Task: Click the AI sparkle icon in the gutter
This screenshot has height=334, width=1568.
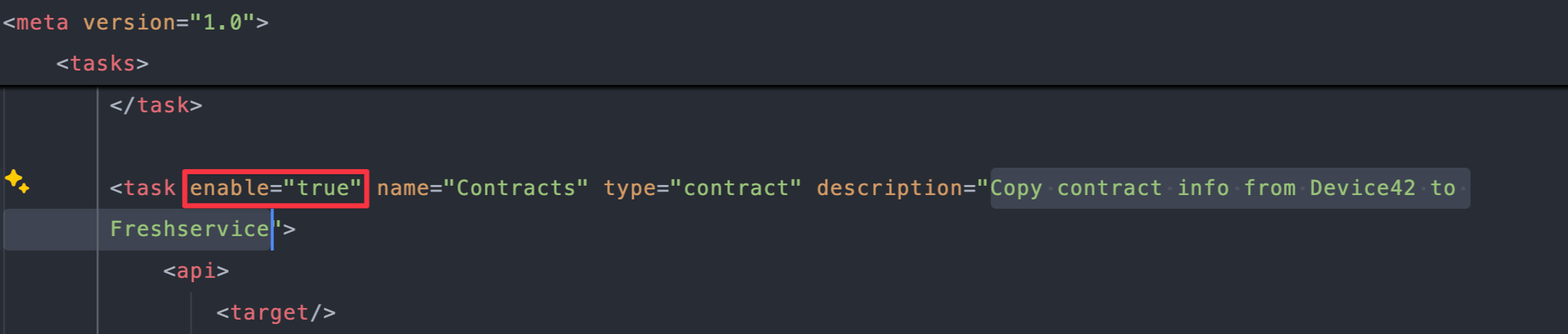Action: (17, 181)
